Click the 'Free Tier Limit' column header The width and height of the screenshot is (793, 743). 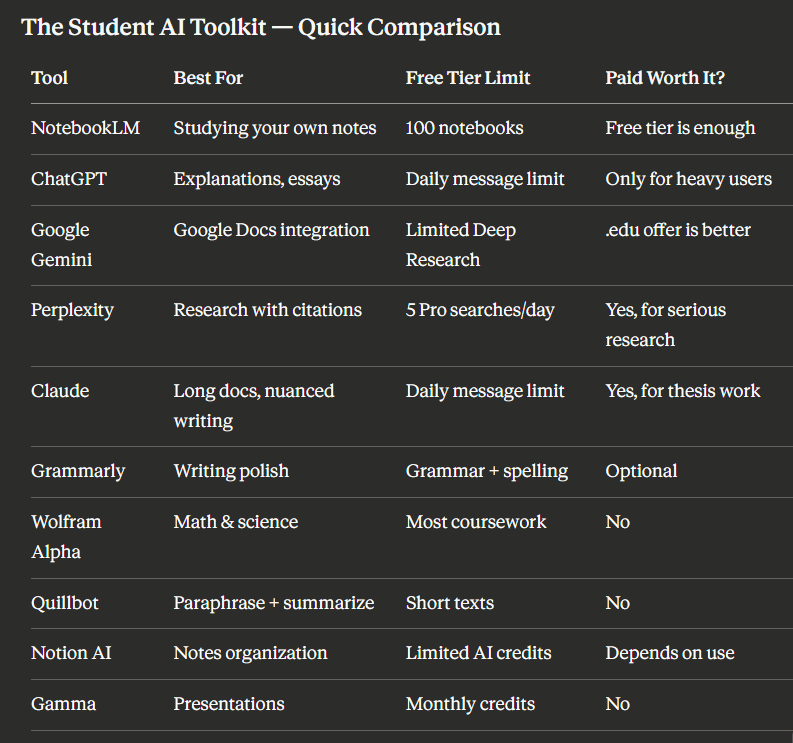coord(468,78)
